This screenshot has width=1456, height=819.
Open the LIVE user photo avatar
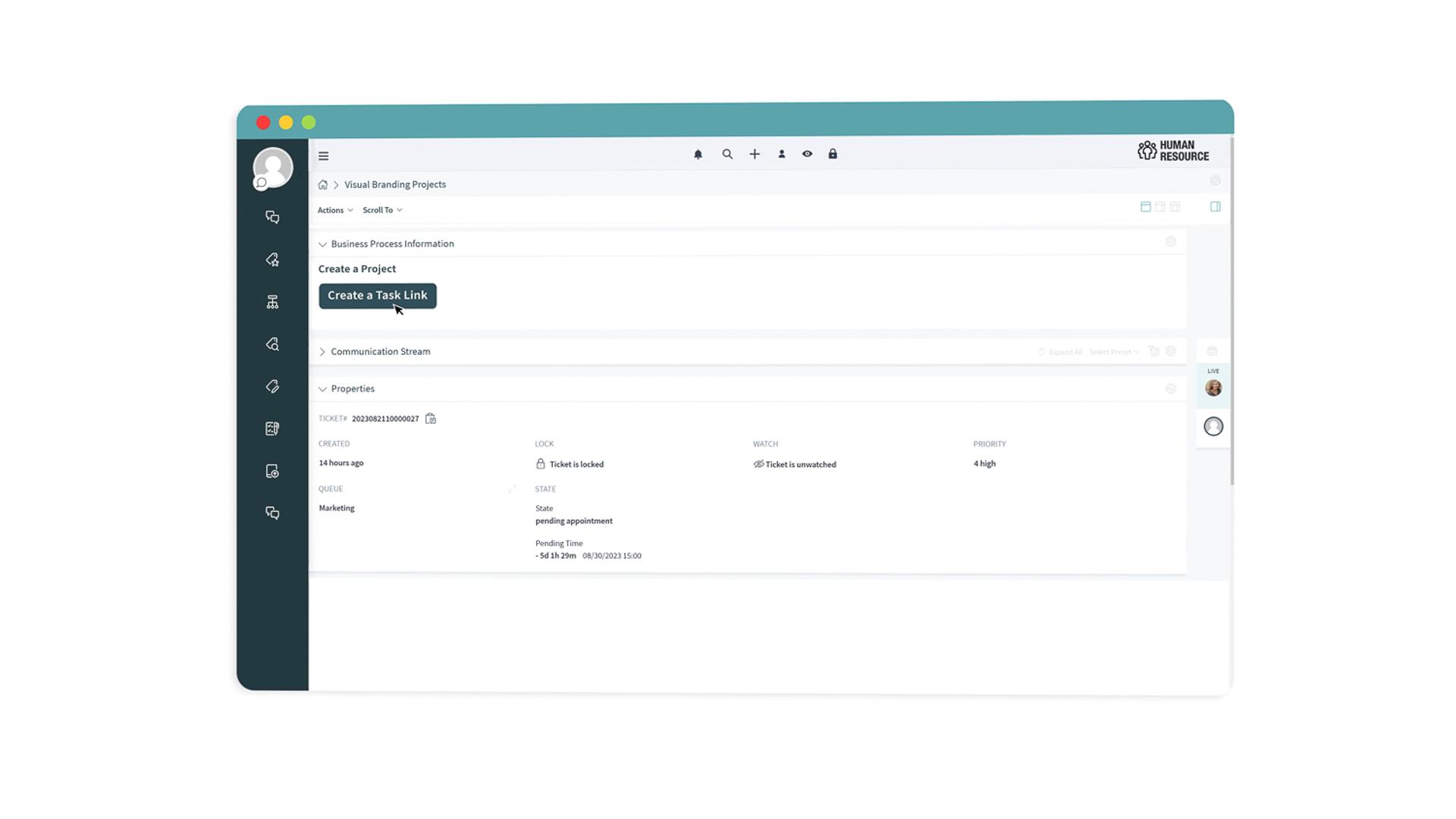point(1213,388)
